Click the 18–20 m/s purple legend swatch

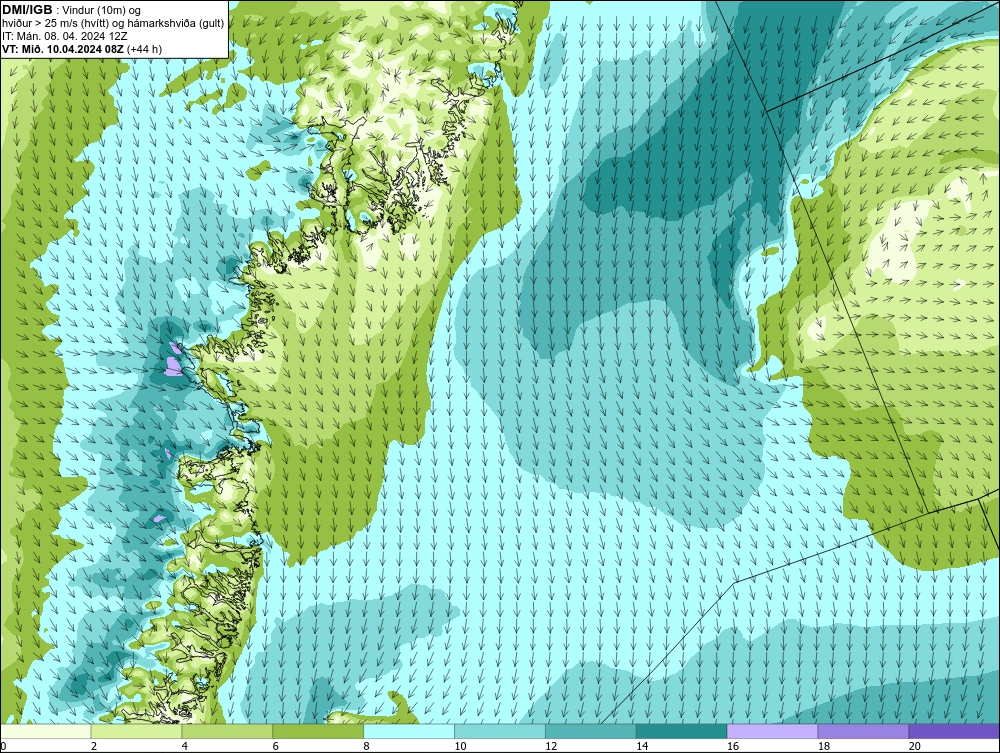864,731
